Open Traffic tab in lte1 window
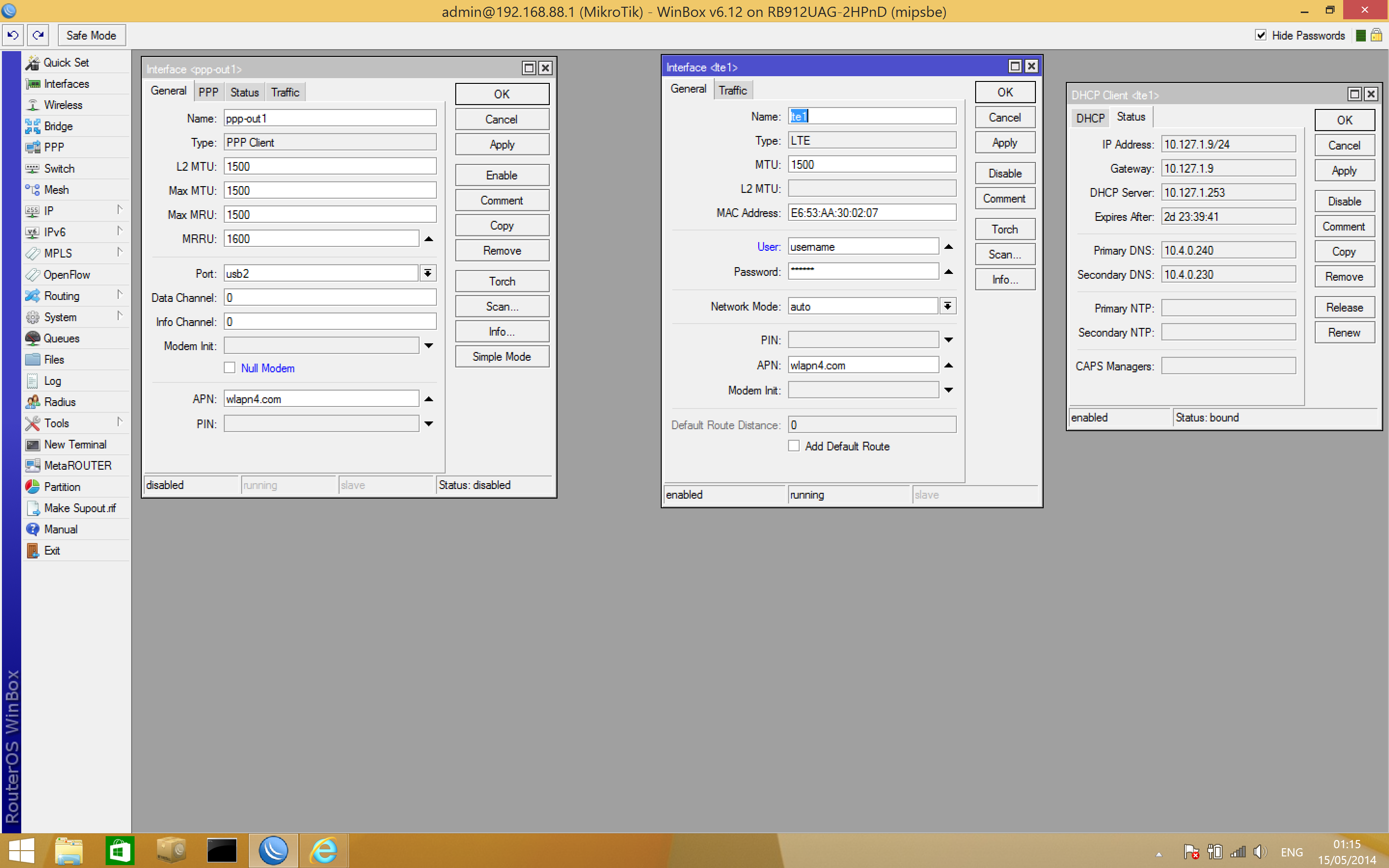Image resolution: width=1389 pixels, height=868 pixels. point(733,90)
